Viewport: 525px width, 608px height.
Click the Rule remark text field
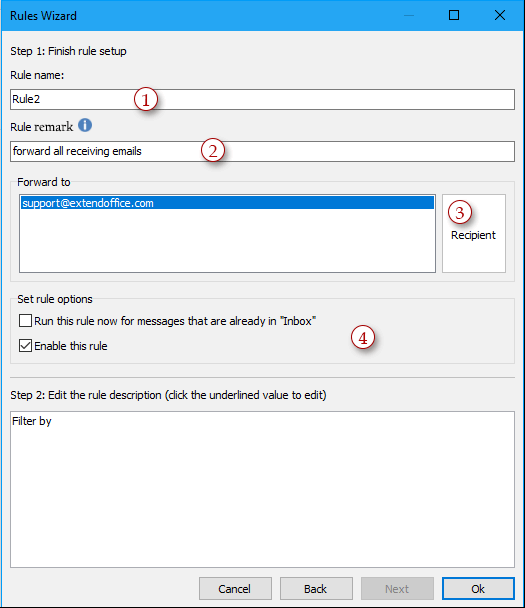262,151
